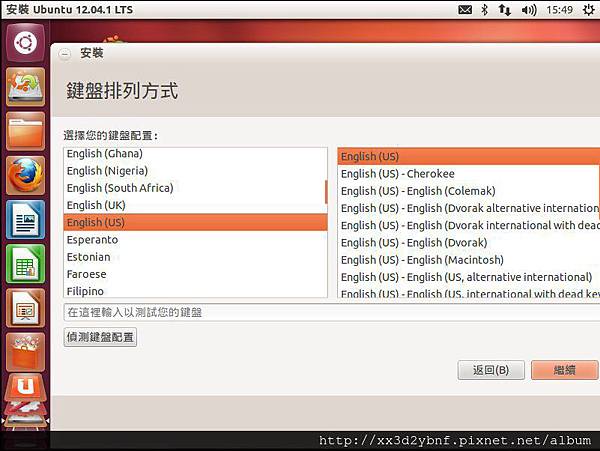The width and height of the screenshot is (600, 451).
Task: Select Faroese keyboard layout
Action: click(196, 274)
